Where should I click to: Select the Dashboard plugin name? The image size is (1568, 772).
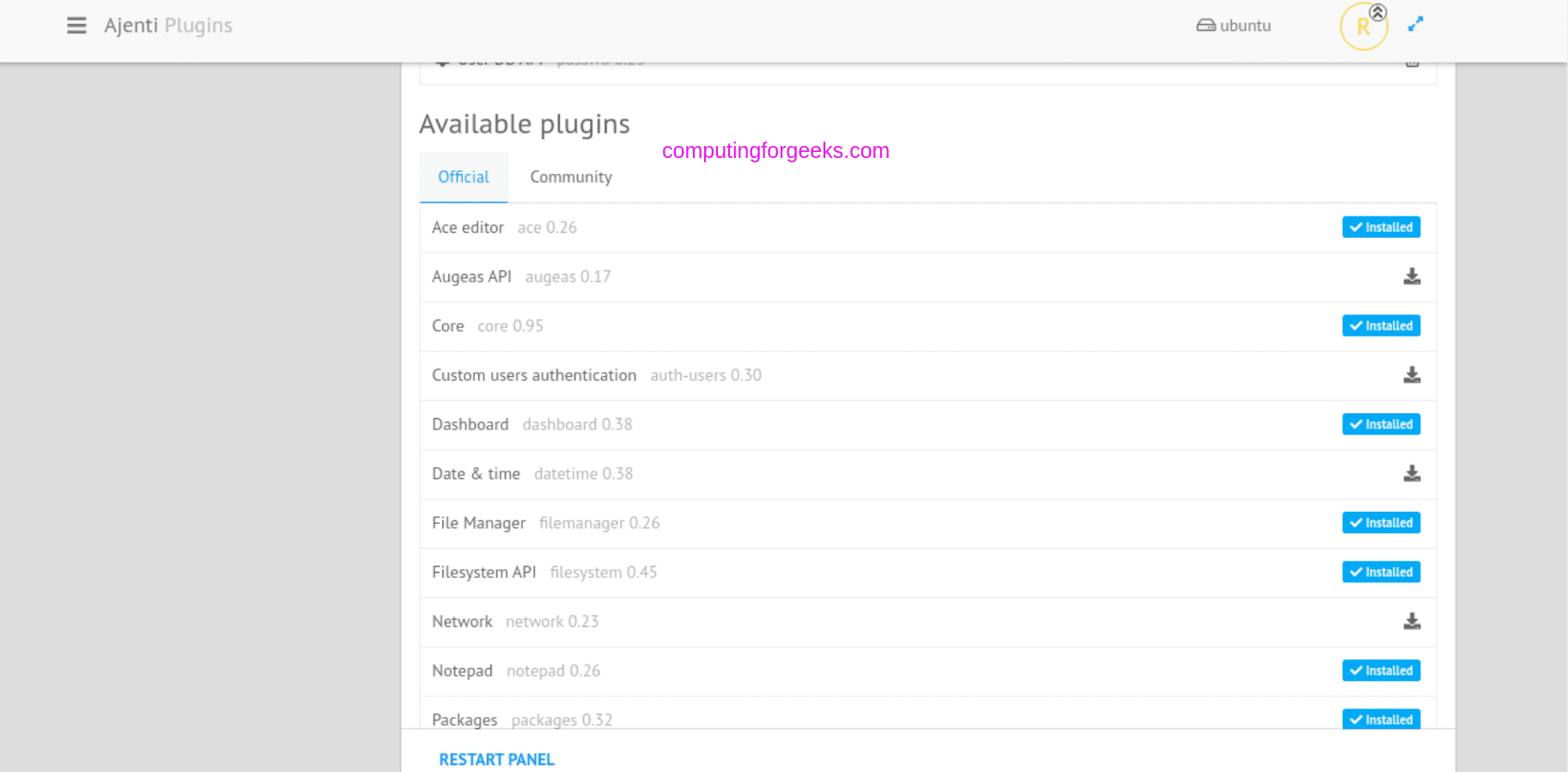click(471, 424)
